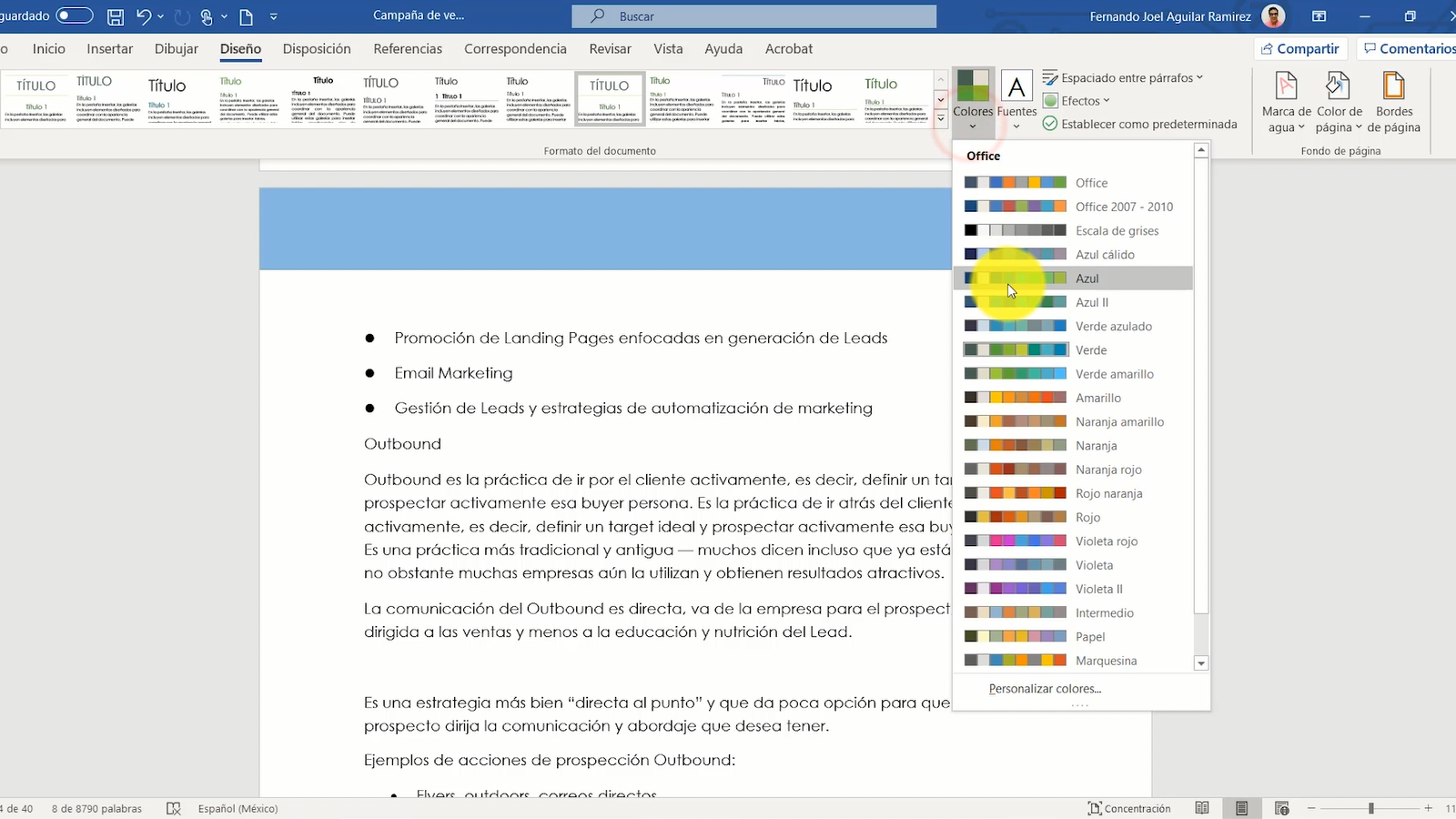This screenshot has height=819, width=1456.
Task: Click the Save icon in title bar
Action: [116, 16]
